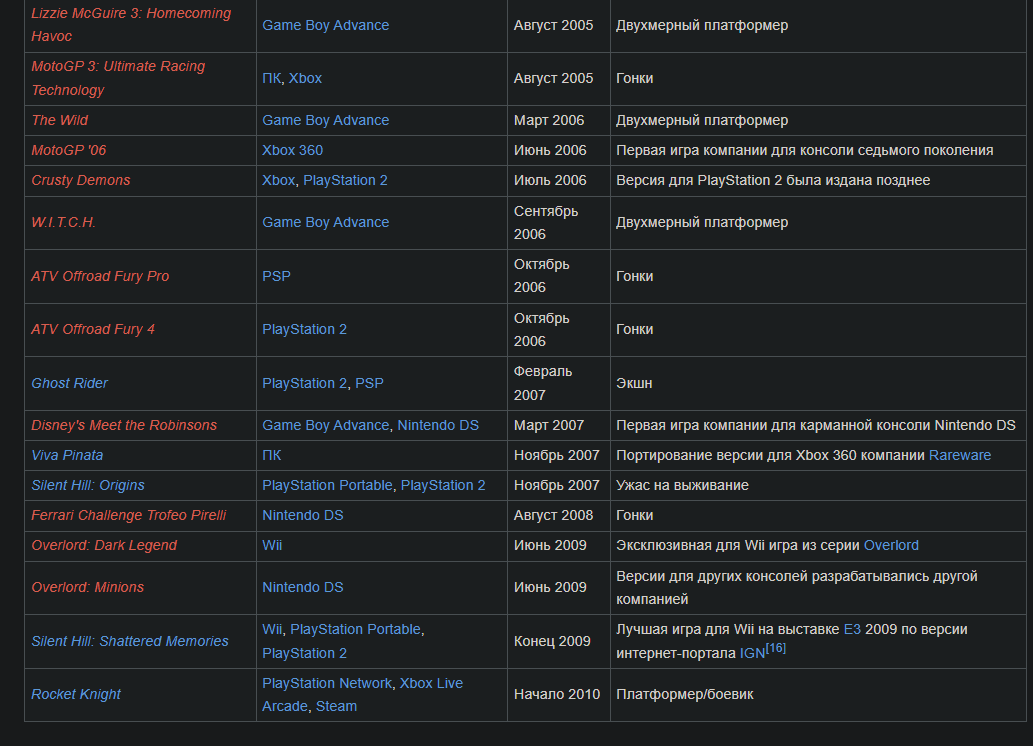The image size is (1033, 746).
Task: Open The Wild game link
Action: pos(59,120)
